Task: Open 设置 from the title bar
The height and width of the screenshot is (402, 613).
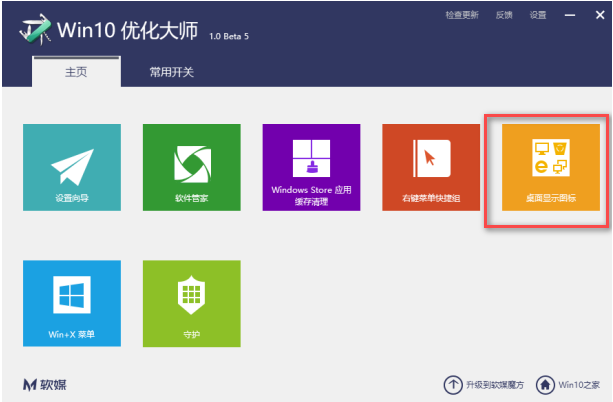Action: pos(538,15)
